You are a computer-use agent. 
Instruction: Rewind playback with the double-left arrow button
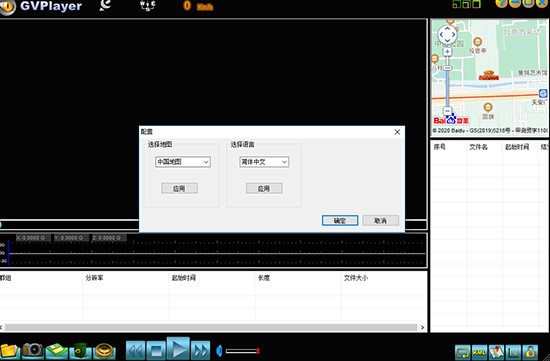(x=135, y=350)
